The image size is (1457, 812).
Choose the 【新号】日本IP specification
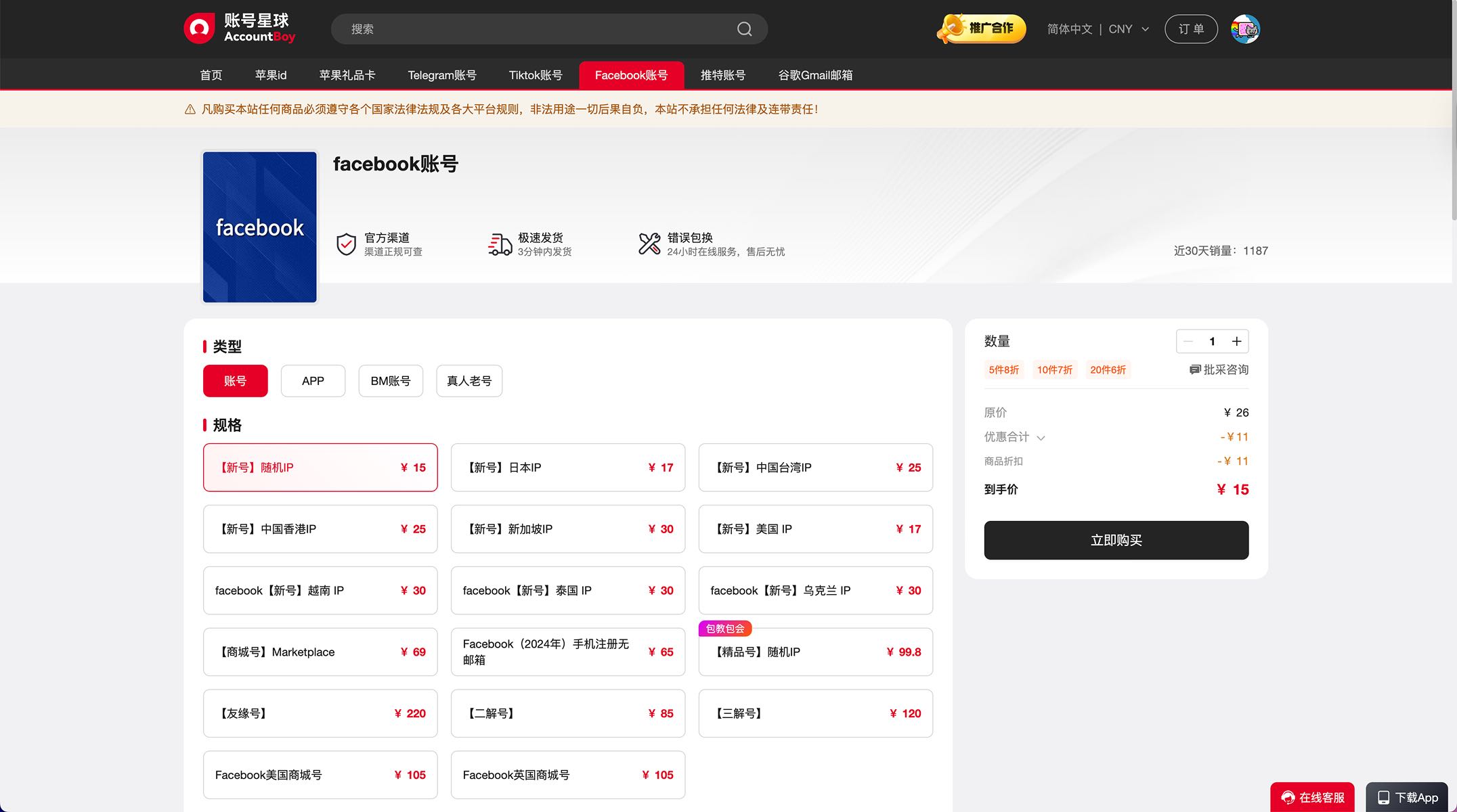[567, 468]
